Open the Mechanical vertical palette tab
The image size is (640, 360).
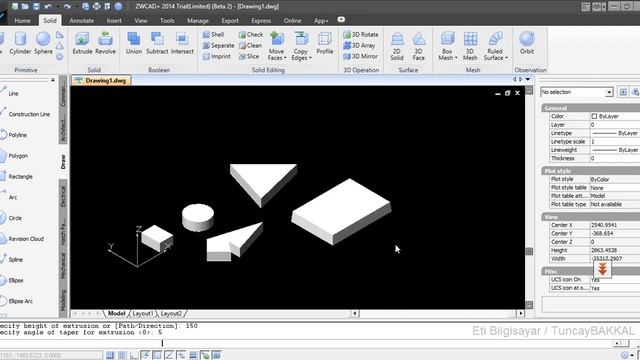coord(63,265)
